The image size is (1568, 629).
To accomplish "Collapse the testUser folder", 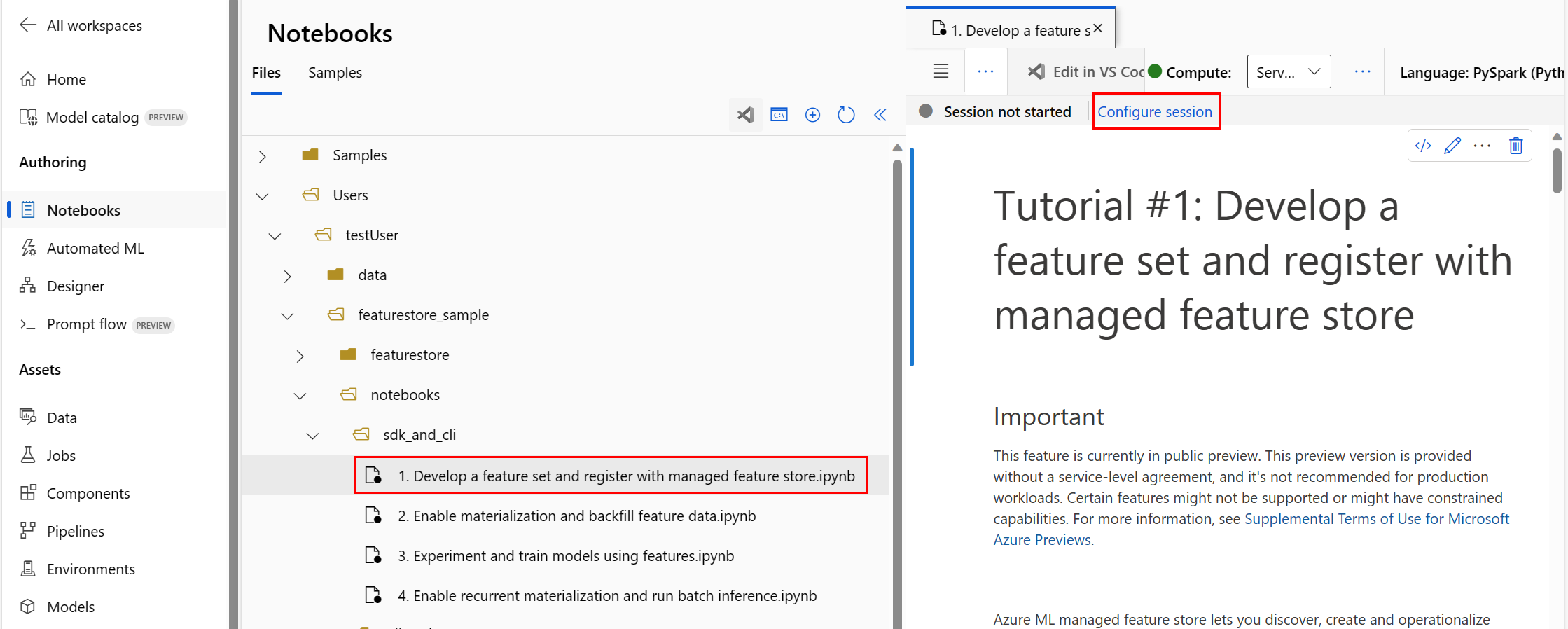I will coord(275,237).
